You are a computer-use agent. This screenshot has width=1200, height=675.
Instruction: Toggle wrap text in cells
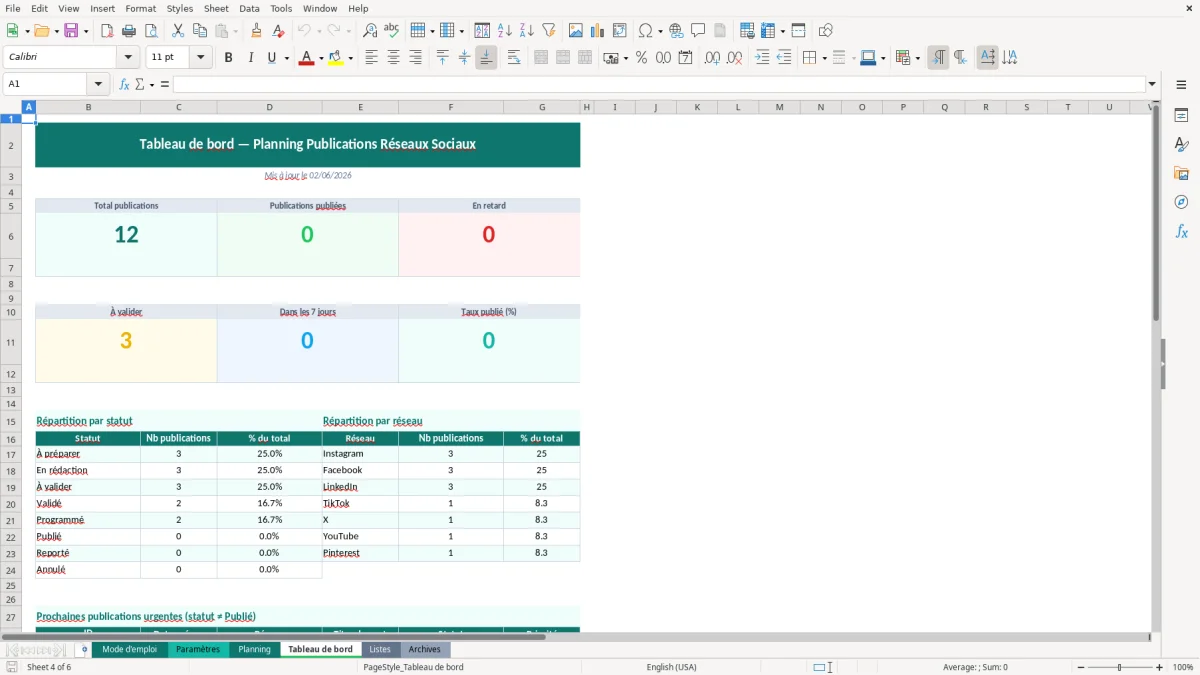(x=514, y=58)
